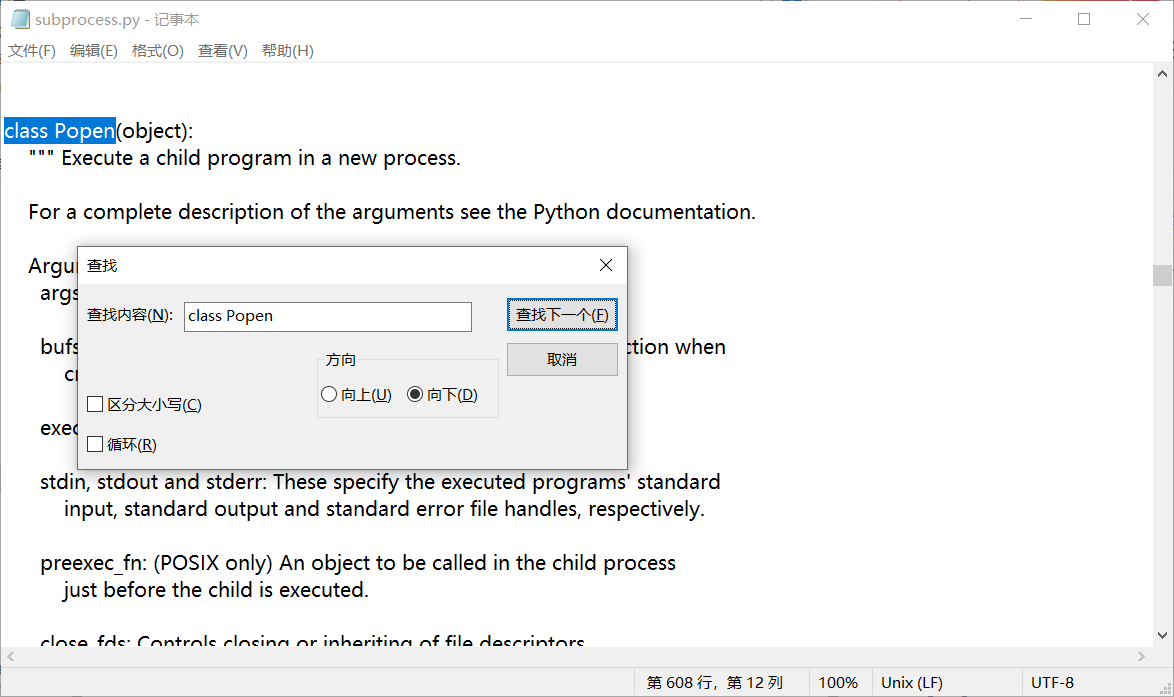Select the 向上 (search up) direction
The width and height of the screenshot is (1174, 697).
[329, 394]
